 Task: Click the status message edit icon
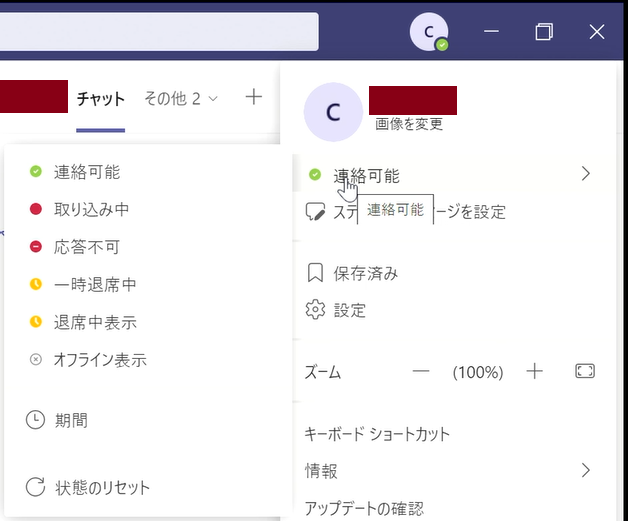tap(315, 212)
